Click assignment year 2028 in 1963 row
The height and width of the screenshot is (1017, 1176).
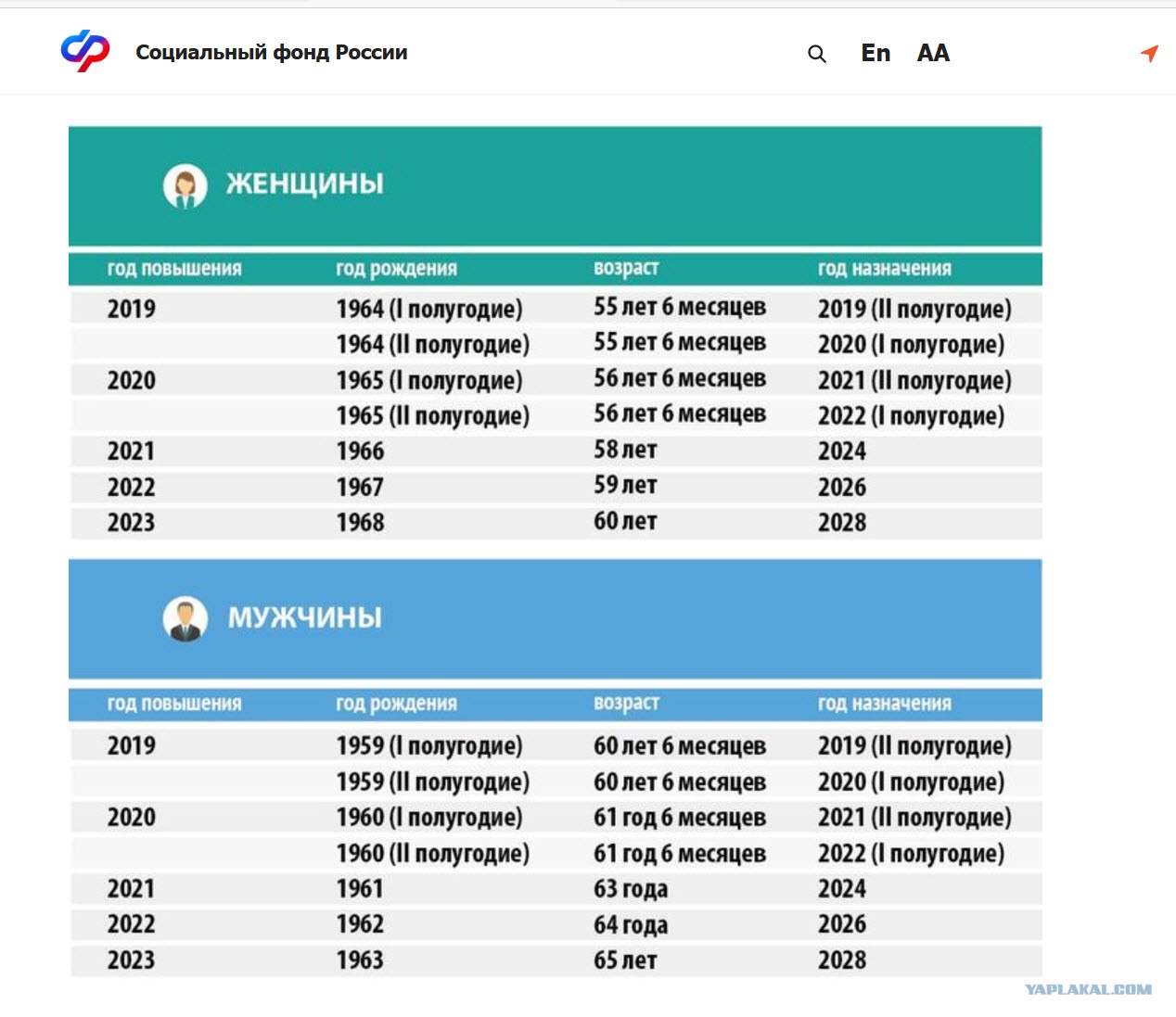[x=842, y=960]
